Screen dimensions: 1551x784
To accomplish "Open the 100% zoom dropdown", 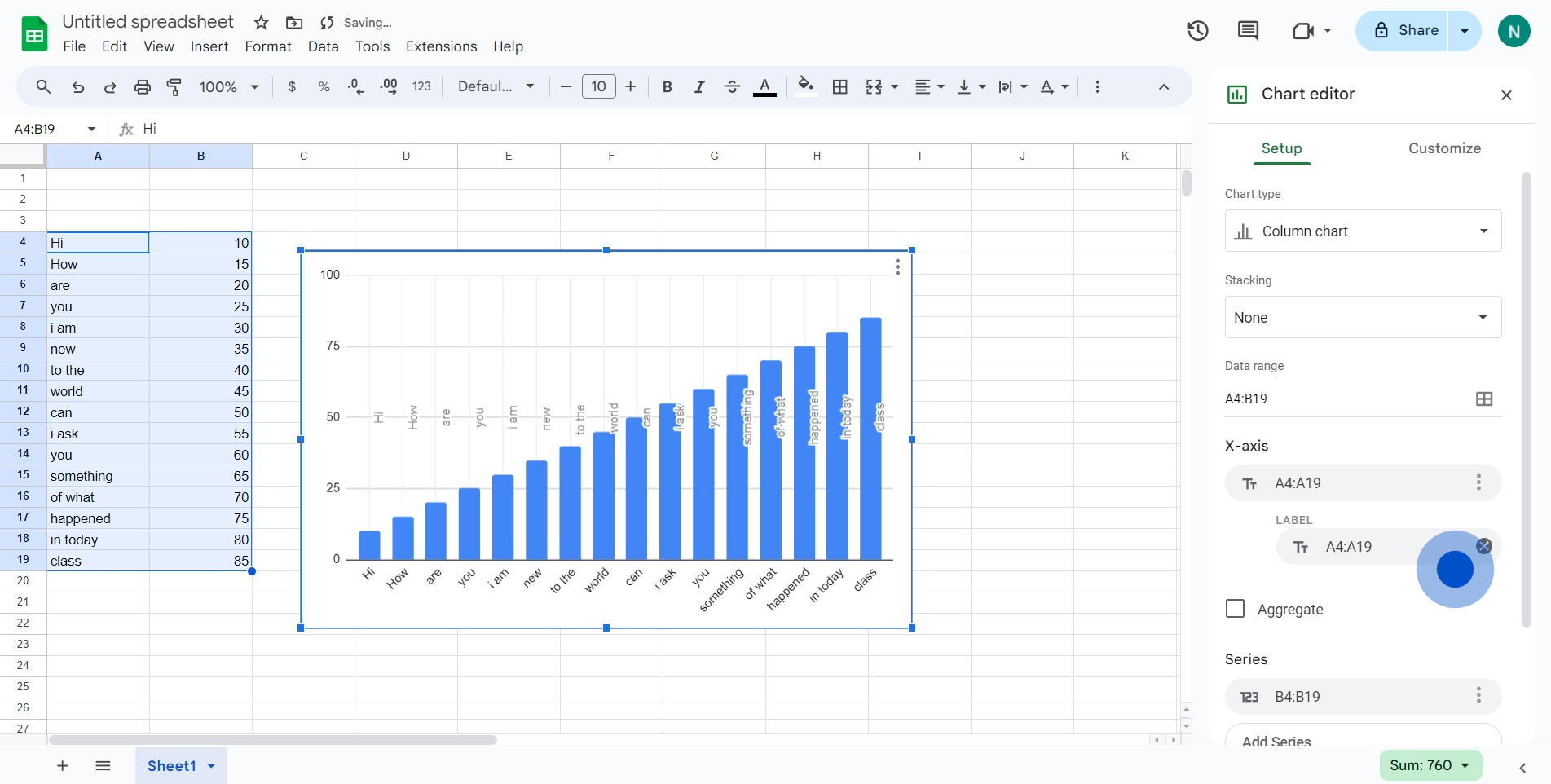I will click(x=228, y=86).
